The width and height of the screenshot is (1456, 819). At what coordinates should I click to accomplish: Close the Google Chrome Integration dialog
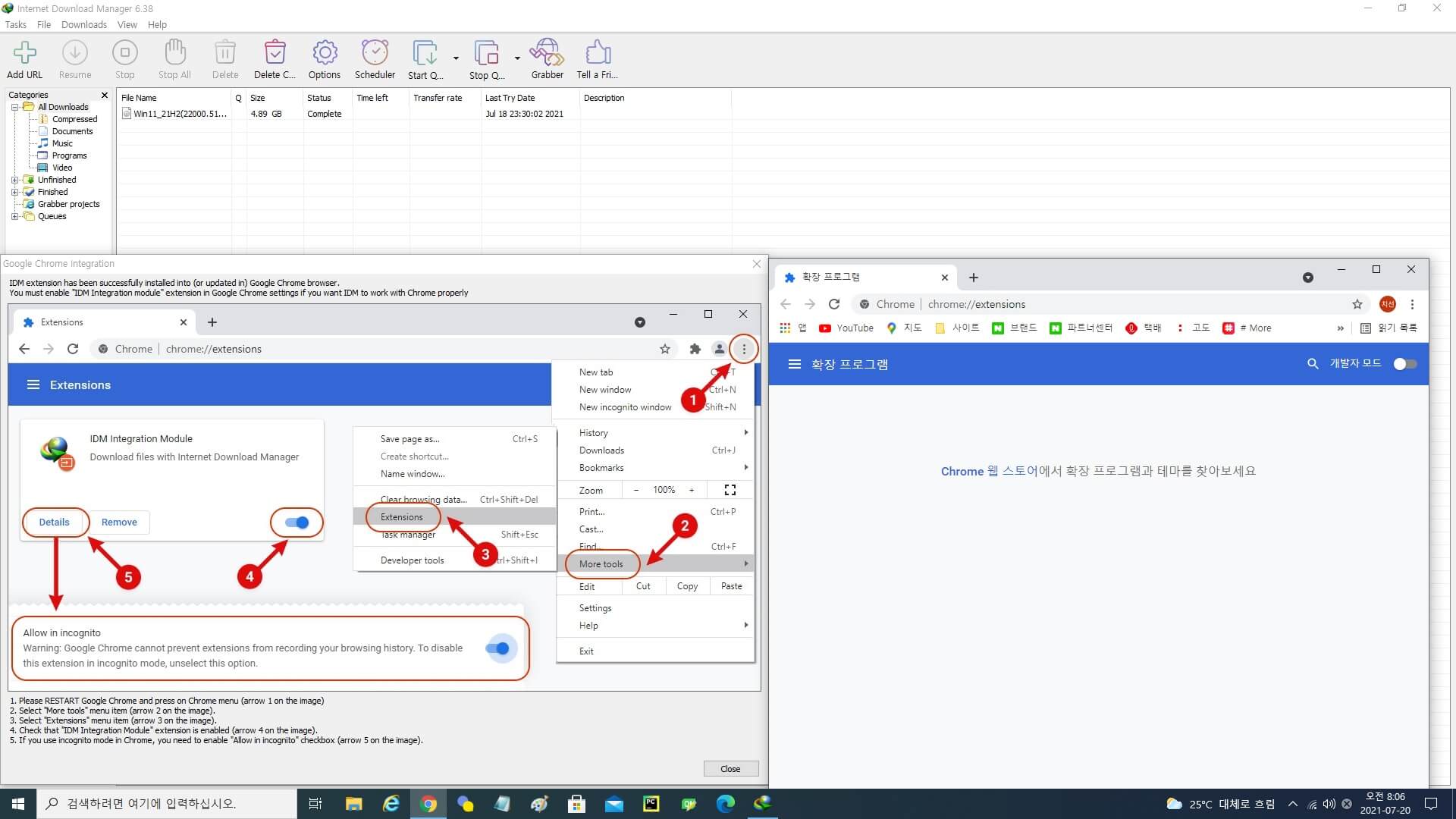756,264
